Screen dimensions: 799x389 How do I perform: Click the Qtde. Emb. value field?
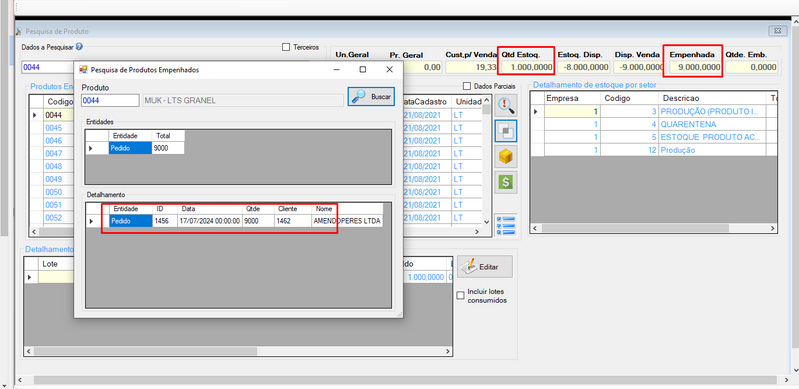tap(752, 67)
